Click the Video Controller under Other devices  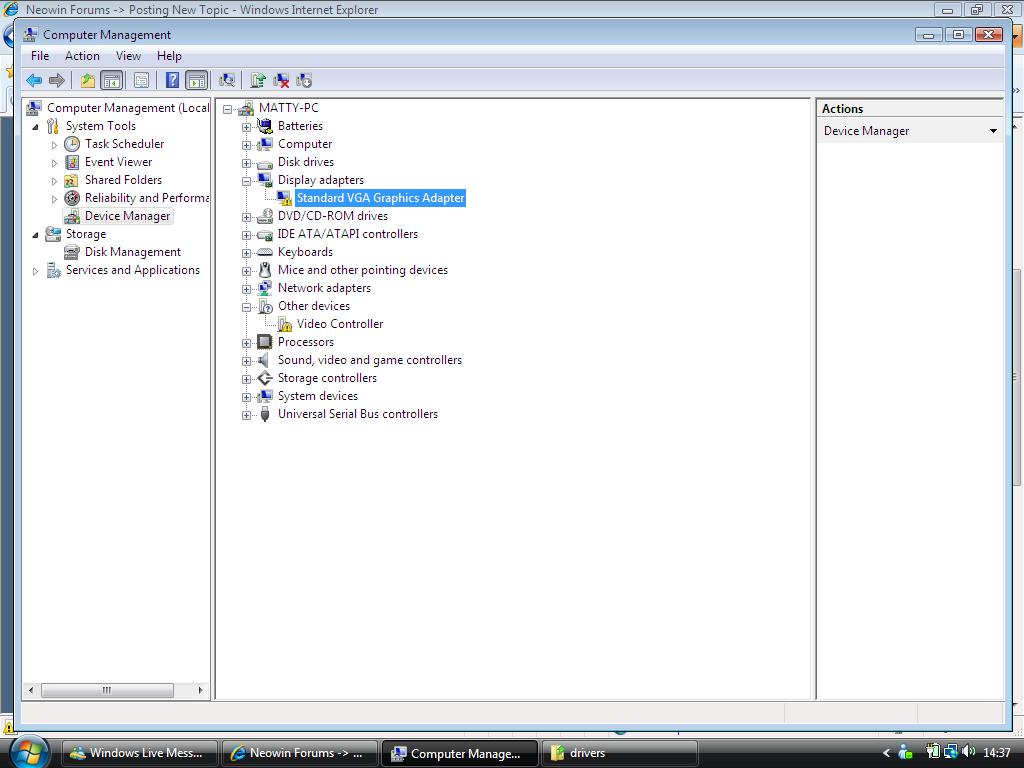pos(340,324)
